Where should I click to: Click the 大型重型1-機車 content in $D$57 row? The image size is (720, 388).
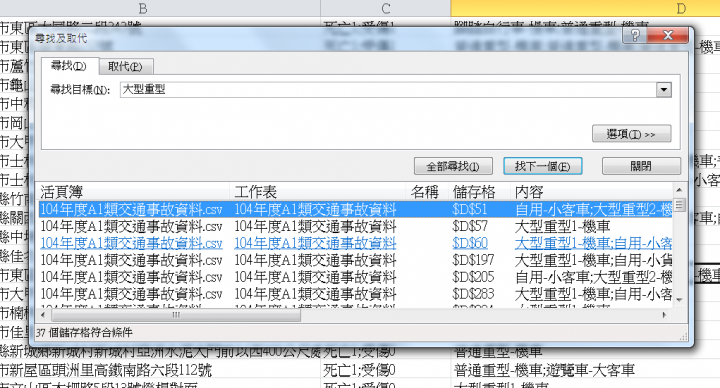[x=562, y=226]
